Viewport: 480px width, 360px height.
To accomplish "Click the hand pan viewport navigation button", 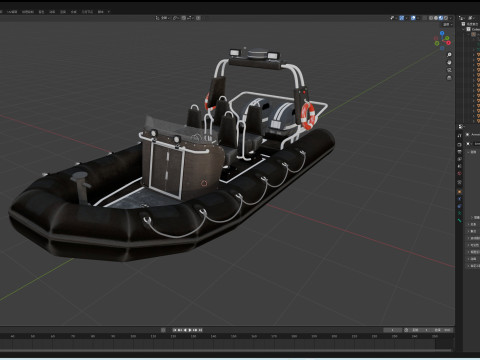I will click(x=449, y=62).
